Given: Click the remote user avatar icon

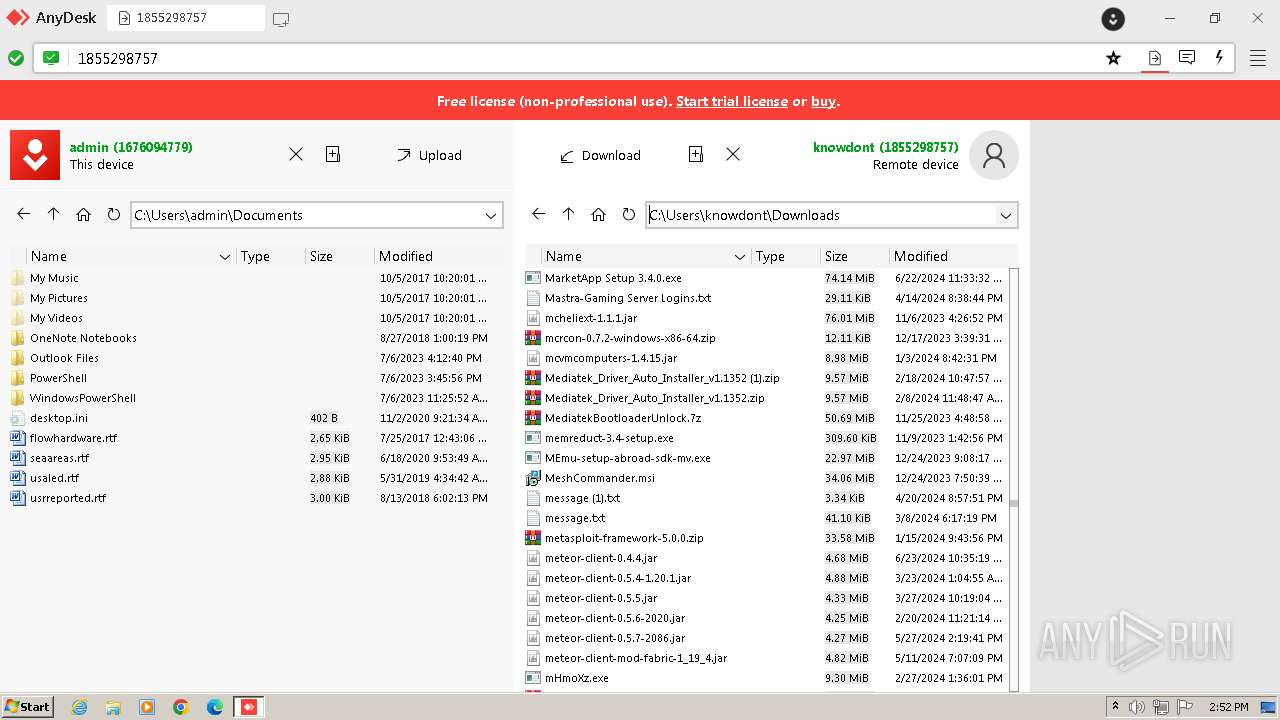Looking at the screenshot, I should click(x=994, y=155).
